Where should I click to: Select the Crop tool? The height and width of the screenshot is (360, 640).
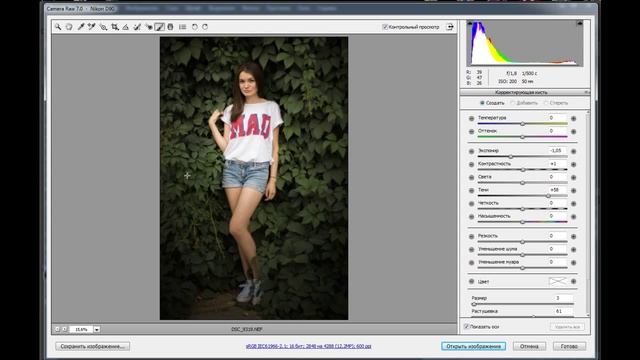115,27
